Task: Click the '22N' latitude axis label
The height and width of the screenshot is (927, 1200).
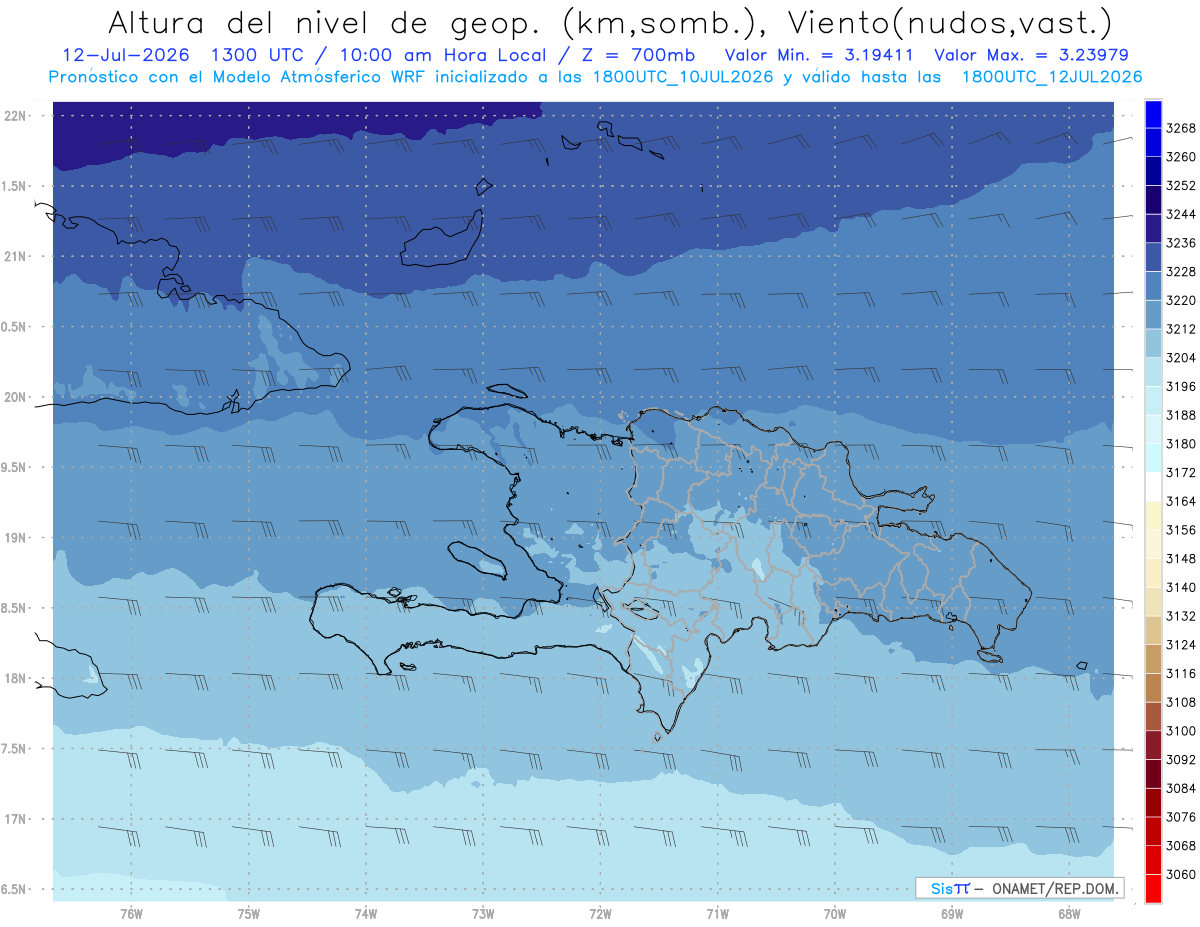Action: pyautogui.click(x=16, y=116)
